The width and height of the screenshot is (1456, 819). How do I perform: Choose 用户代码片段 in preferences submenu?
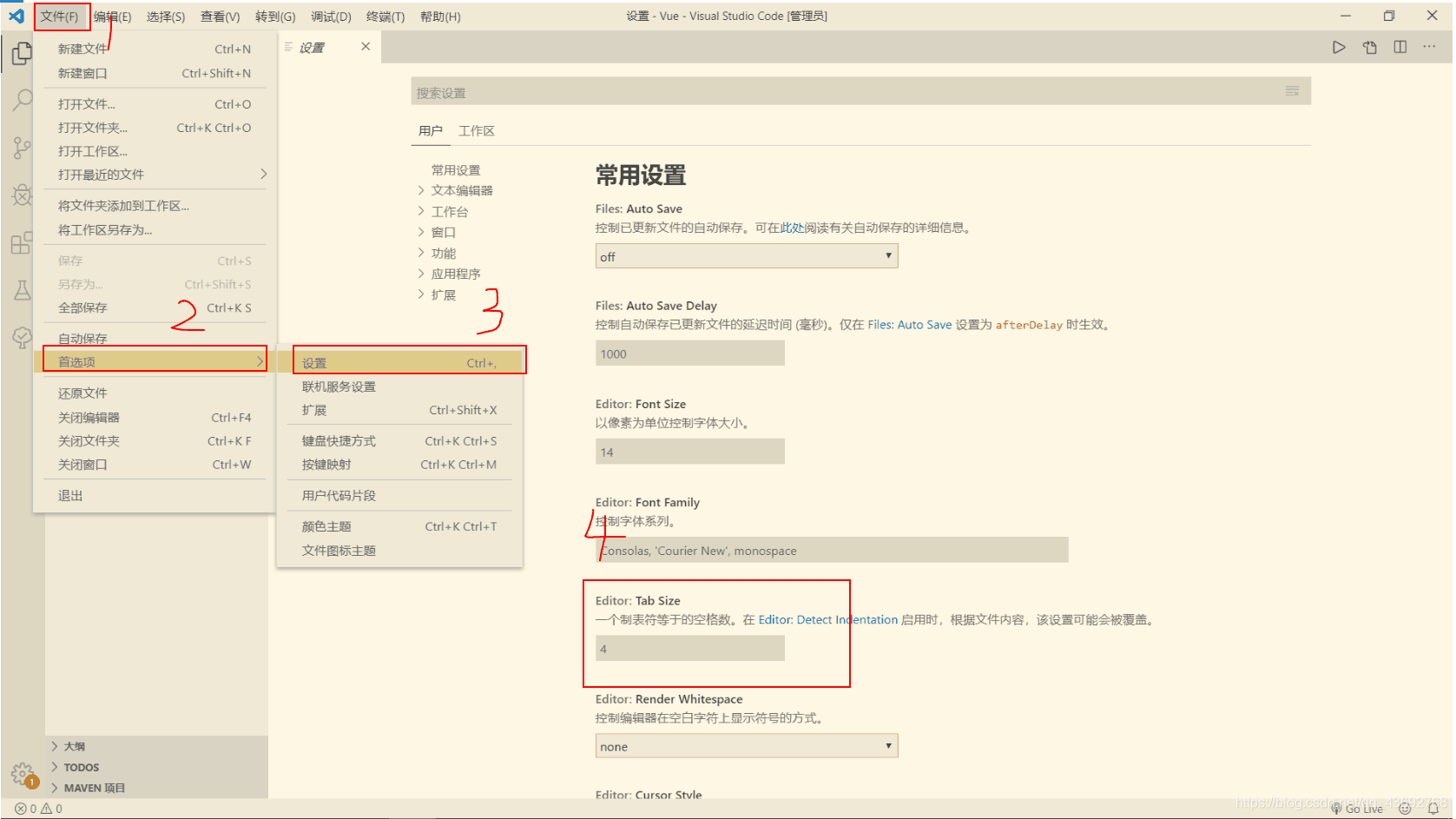coord(399,496)
